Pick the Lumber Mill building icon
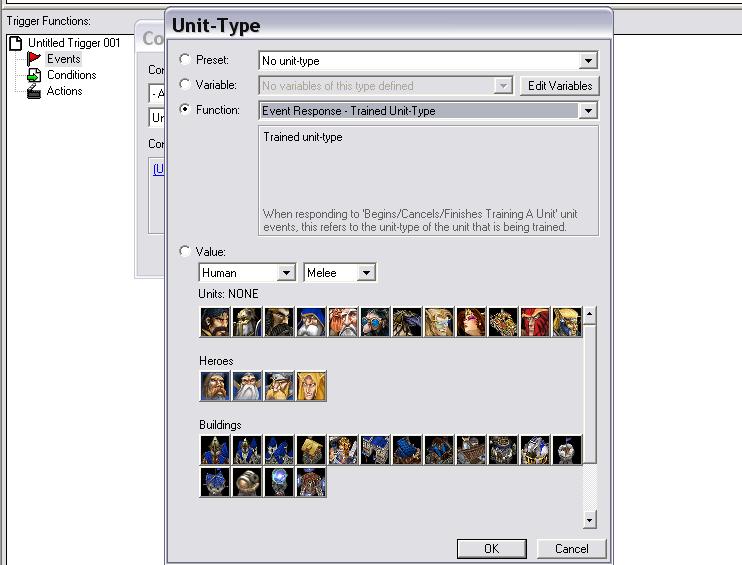This screenshot has width=742, height=565. pyautogui.click(x=407, y=450)
